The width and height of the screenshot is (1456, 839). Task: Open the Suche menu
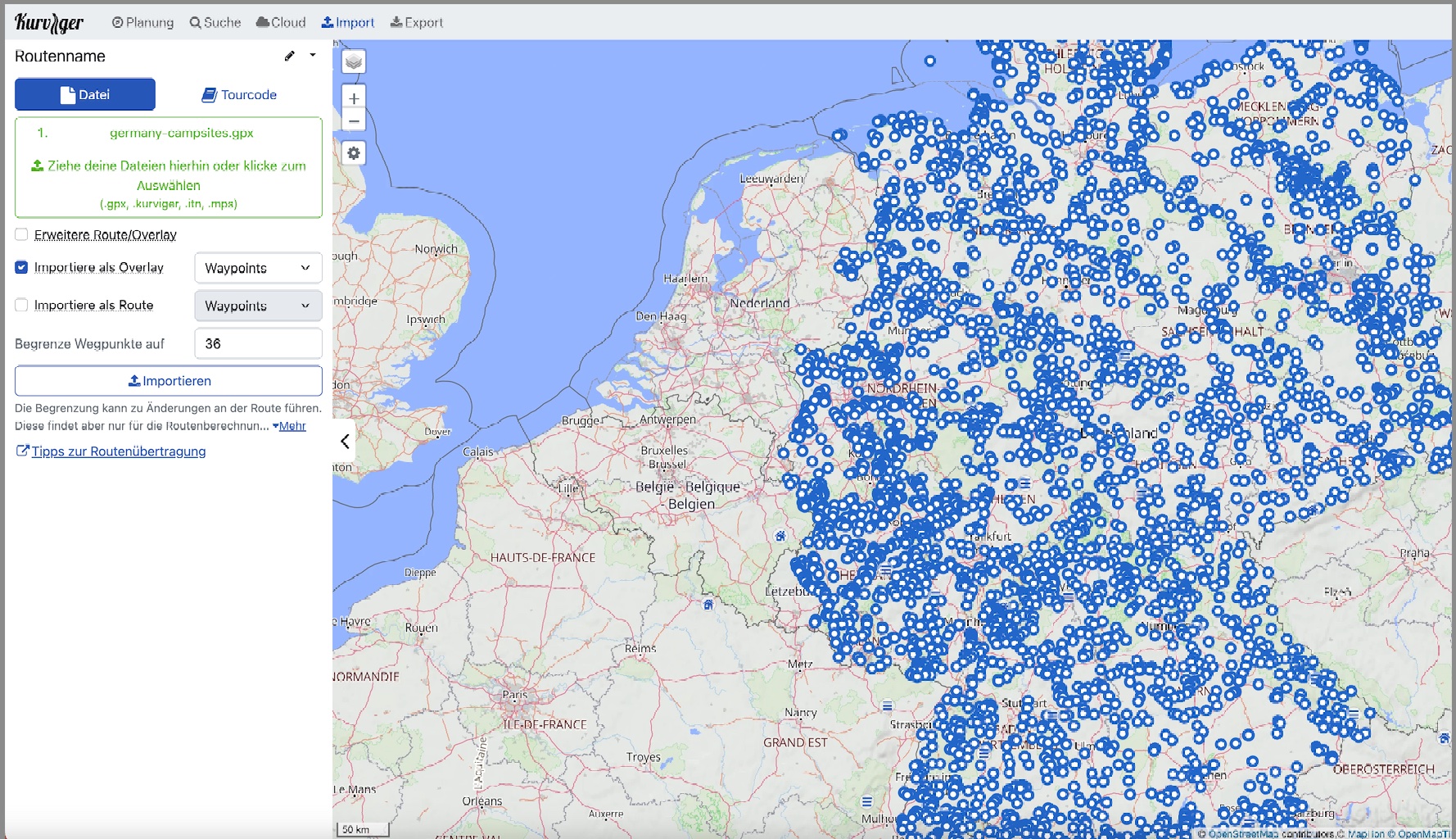tap(215, 22)
